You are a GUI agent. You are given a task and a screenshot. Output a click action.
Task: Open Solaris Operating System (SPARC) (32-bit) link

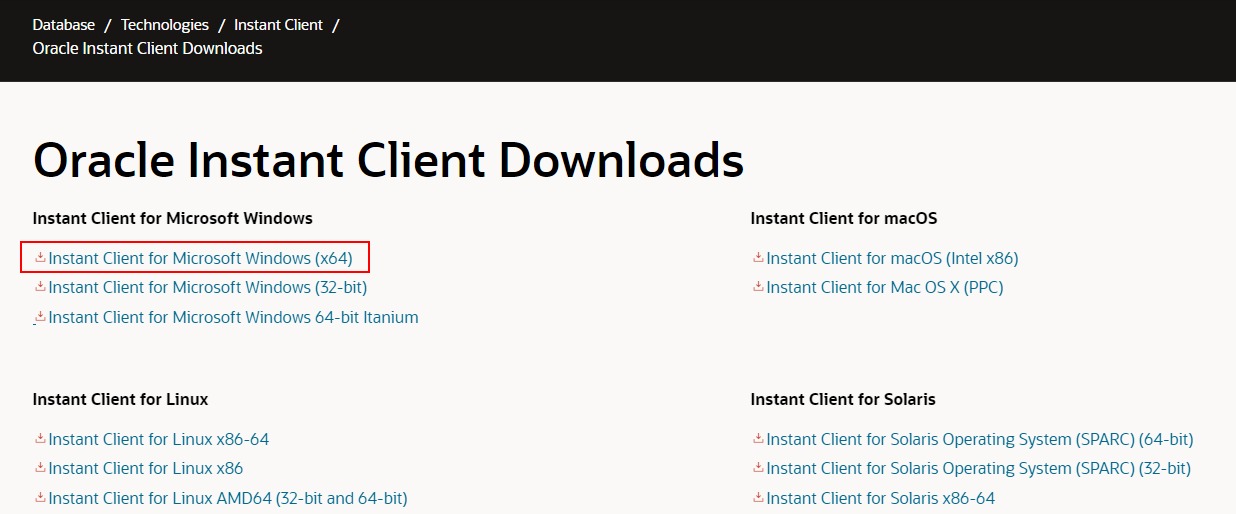(x=979, y=468)
